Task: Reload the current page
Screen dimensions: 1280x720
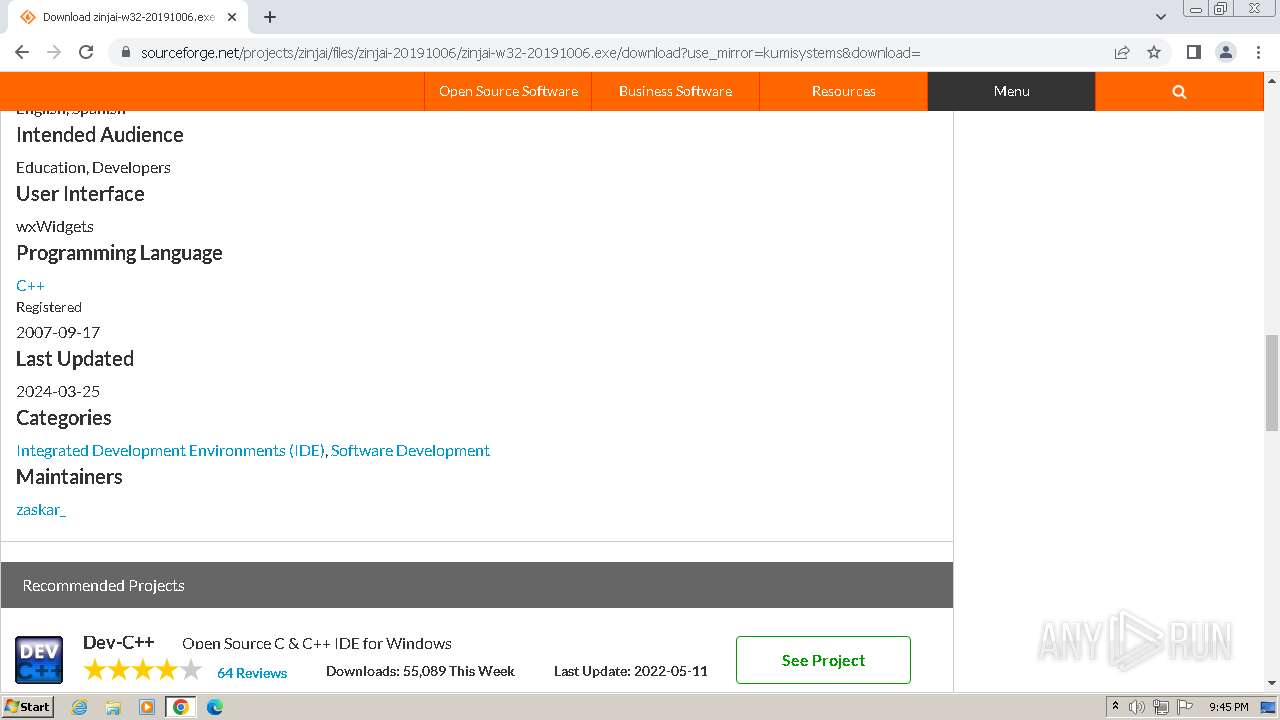Action: coord(86,52)
